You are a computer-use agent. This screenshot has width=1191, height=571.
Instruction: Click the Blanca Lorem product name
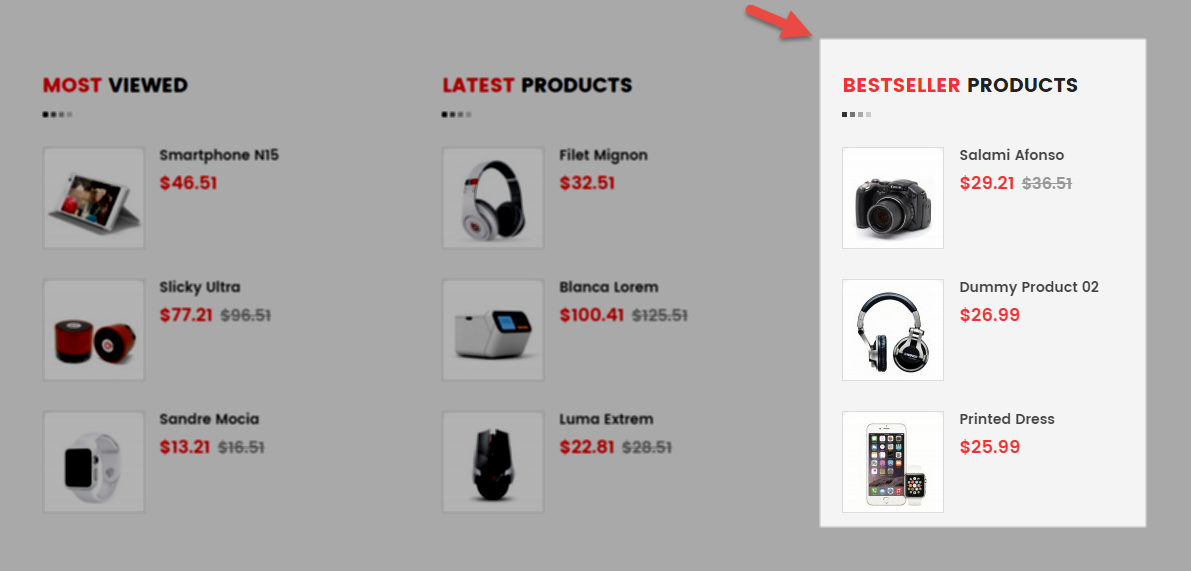click(608, 288)
